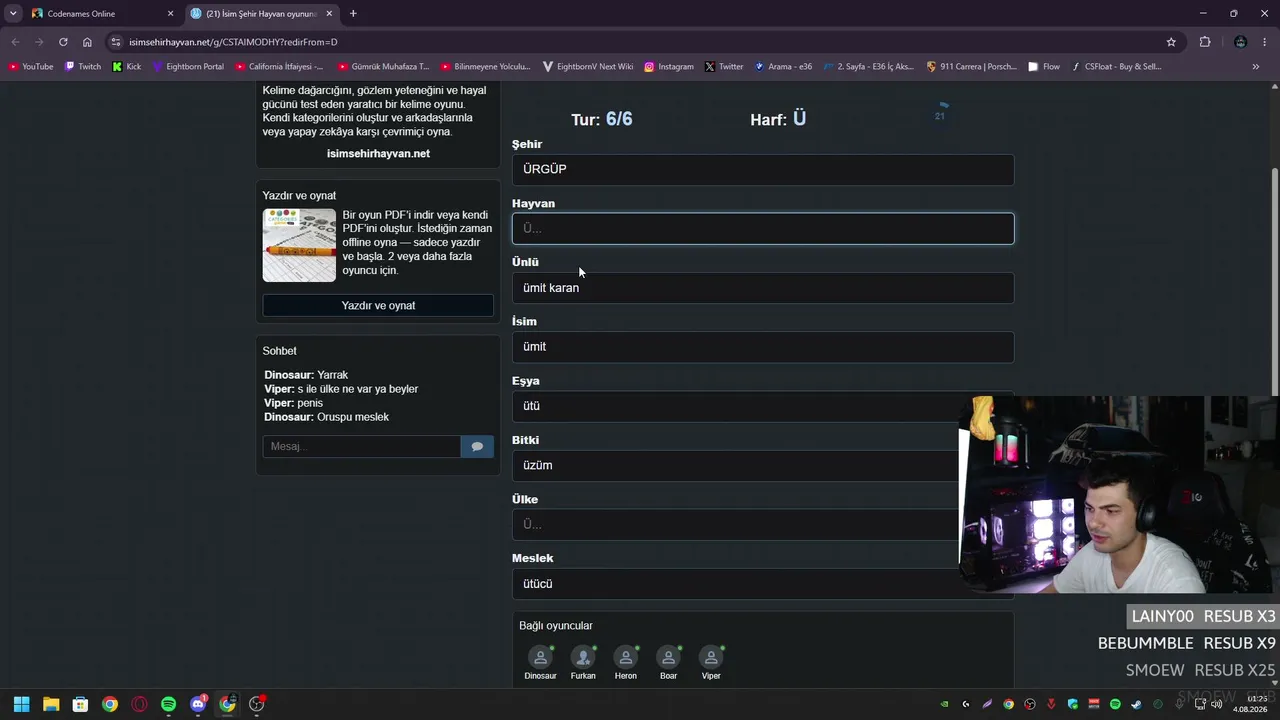Viewport: 1280px width, 720px height.
Task: Select the İsim Şehir Hayvan oyunu tab
Action: (x=263, y=13)
